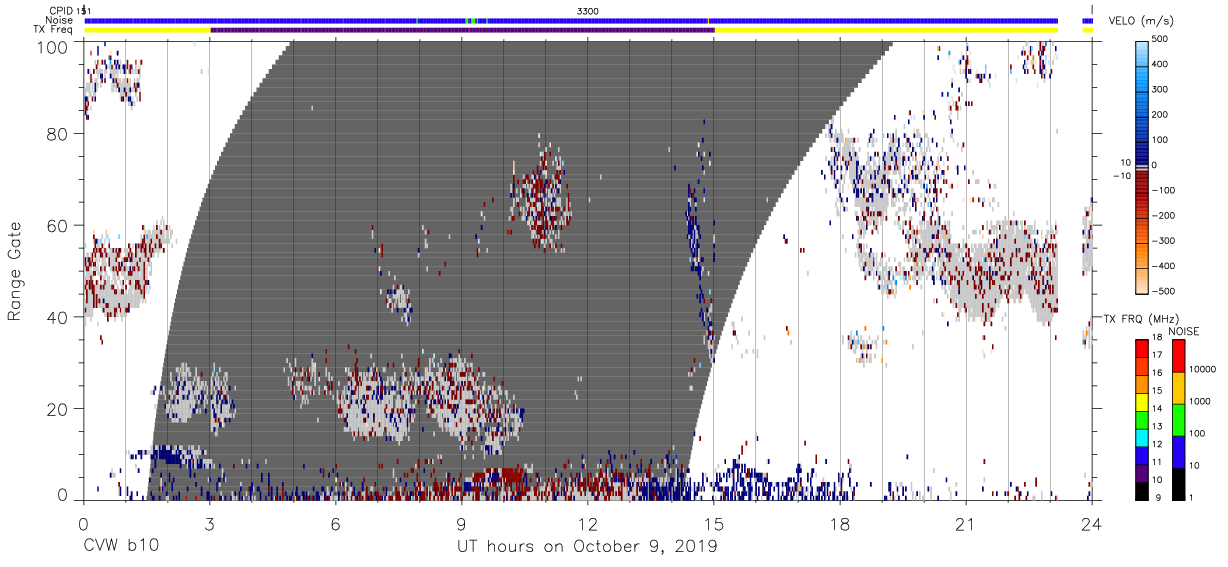Click x-axis tick label '3'
The height and width of the screenshot is (567, 1228).
pos(209,524)
